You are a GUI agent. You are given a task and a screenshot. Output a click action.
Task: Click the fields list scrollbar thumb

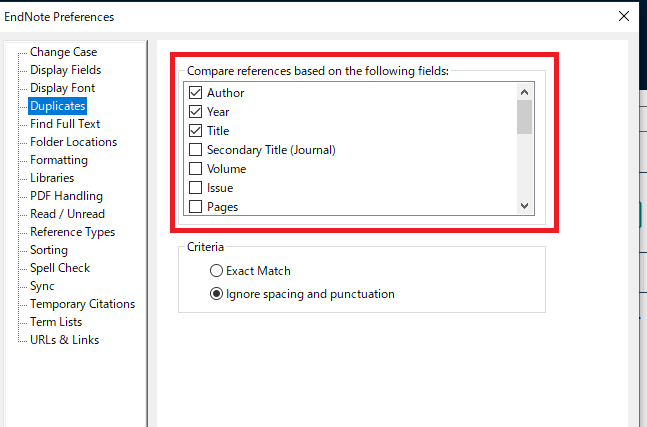[524, 117]
